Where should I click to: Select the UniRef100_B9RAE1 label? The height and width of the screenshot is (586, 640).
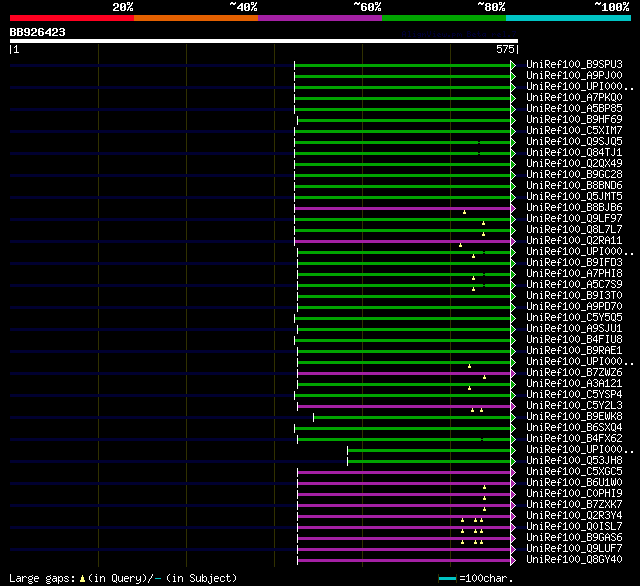pos(574,351)
